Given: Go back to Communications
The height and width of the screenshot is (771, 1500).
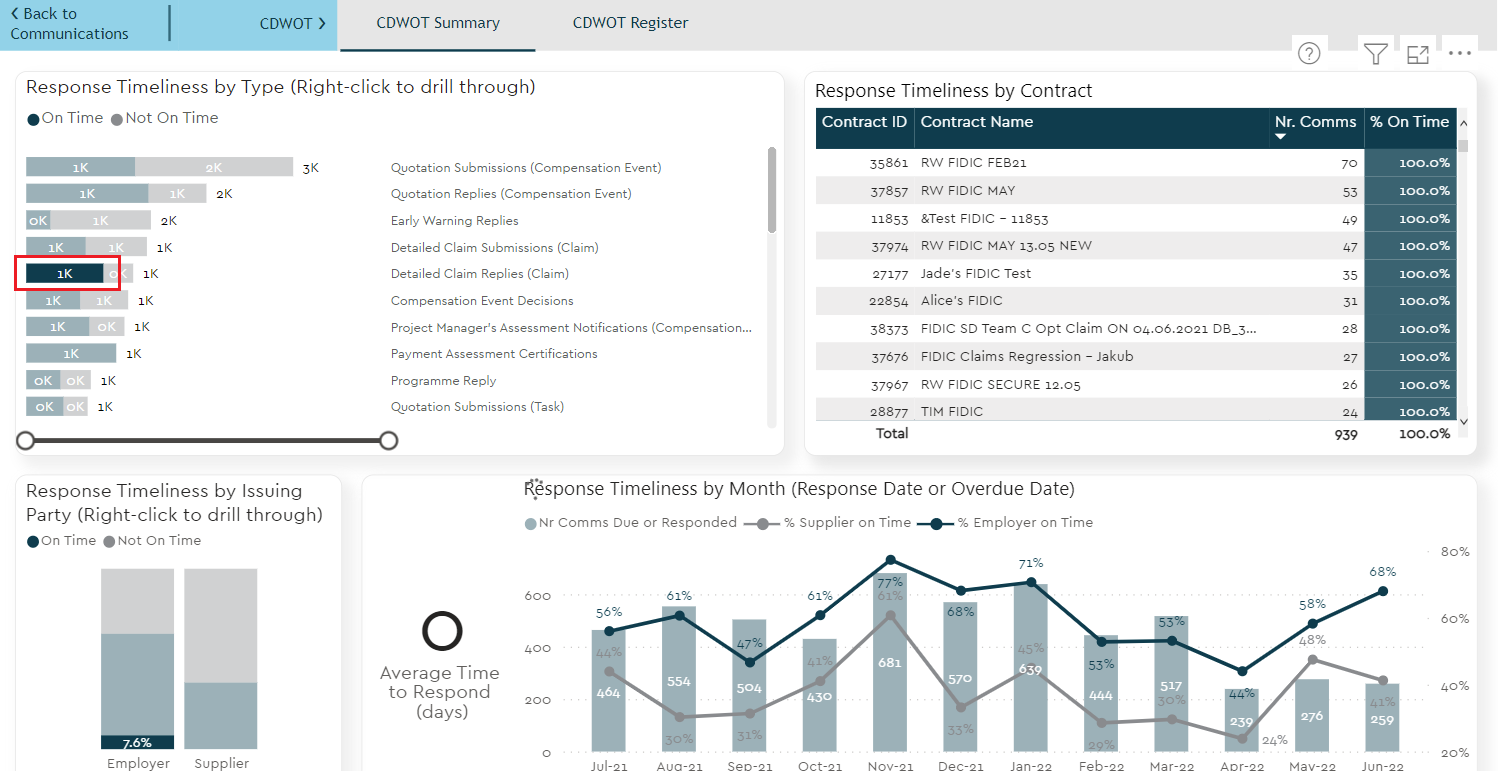Looking at the screenshot, I should (69, 24).
